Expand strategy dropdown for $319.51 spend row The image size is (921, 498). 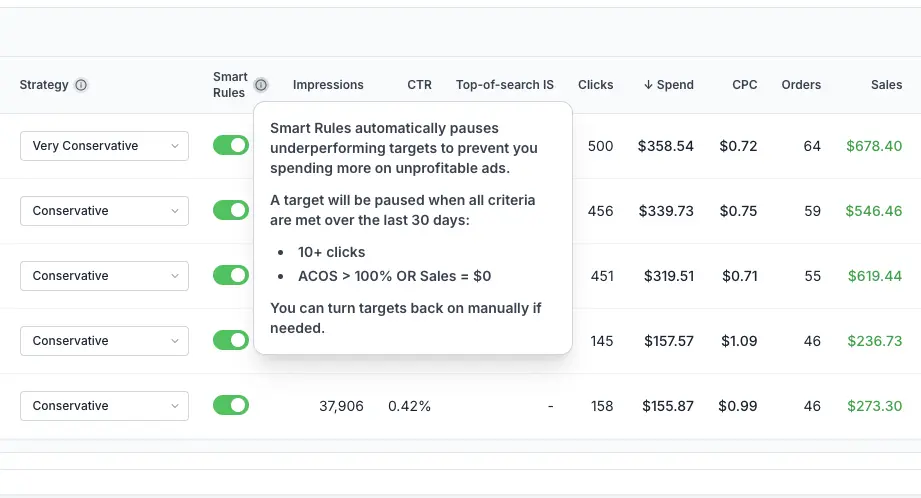pyautogui.click(x=105, y=276)
